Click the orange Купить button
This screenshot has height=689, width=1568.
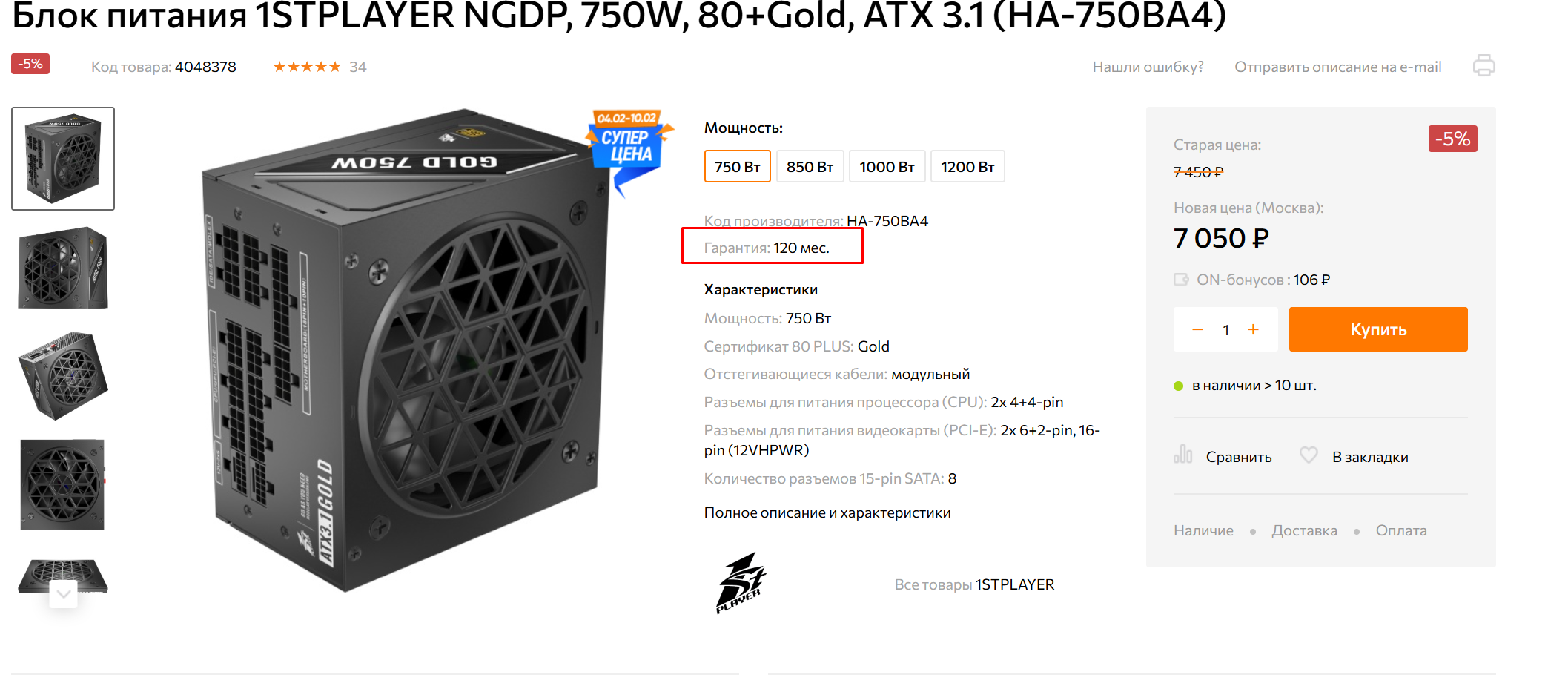1378,329
